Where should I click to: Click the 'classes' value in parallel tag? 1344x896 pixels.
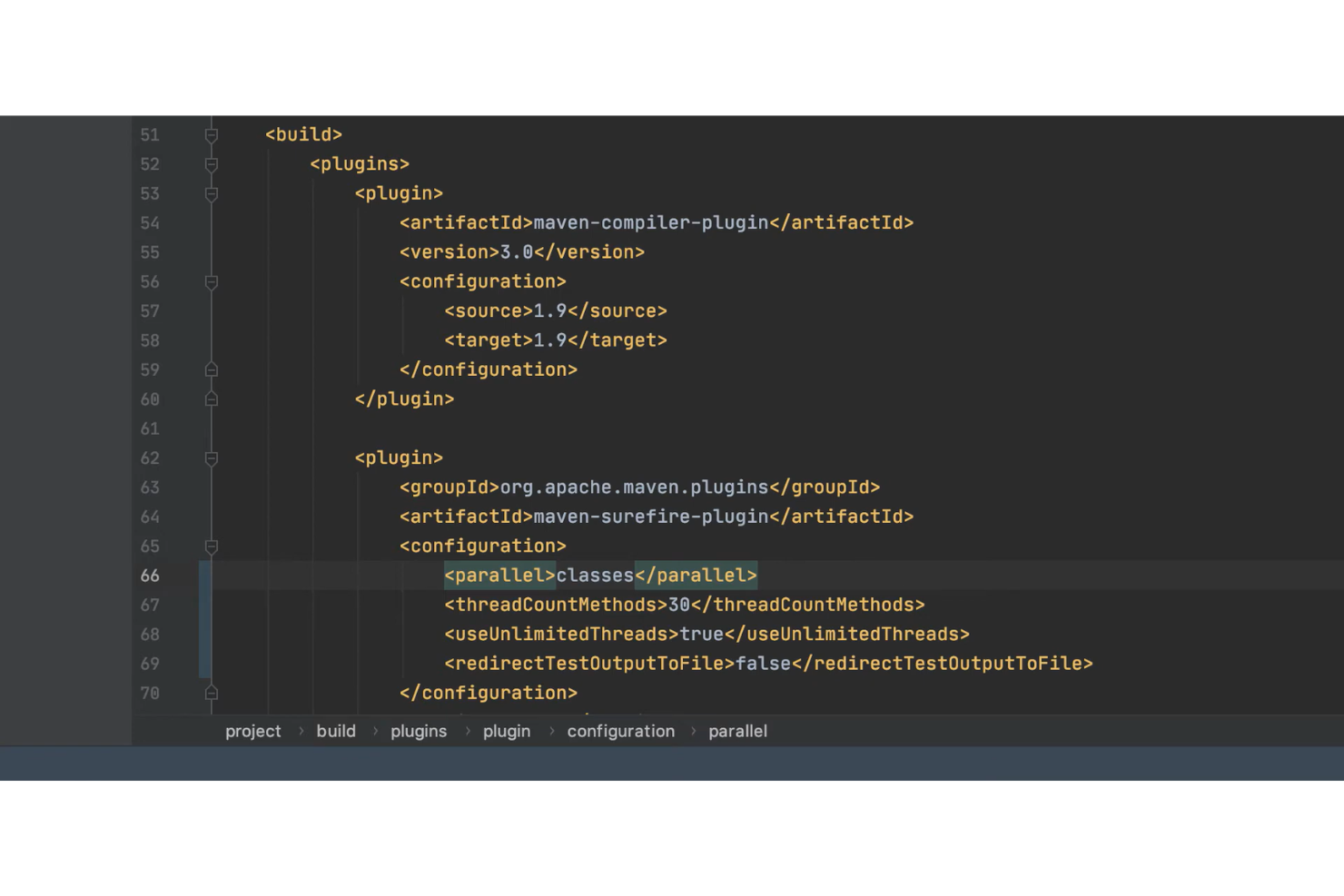(x=595, y=576)
